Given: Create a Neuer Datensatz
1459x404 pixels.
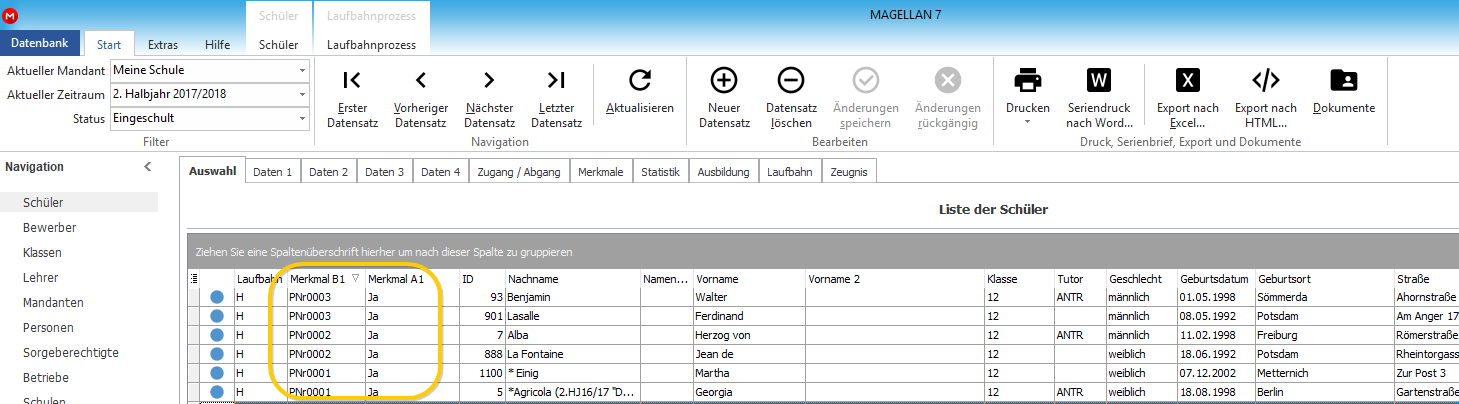Looking at the screenshot, I should coord(724,97).
